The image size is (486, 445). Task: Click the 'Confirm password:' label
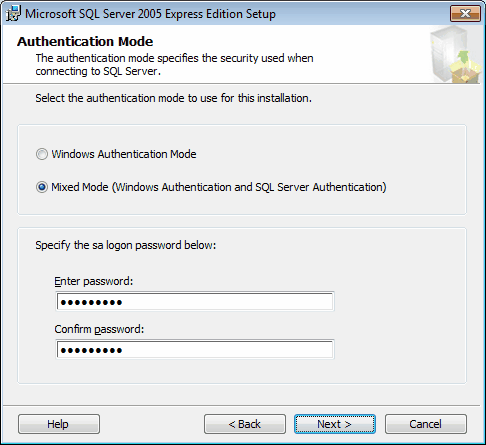(99, 329)
